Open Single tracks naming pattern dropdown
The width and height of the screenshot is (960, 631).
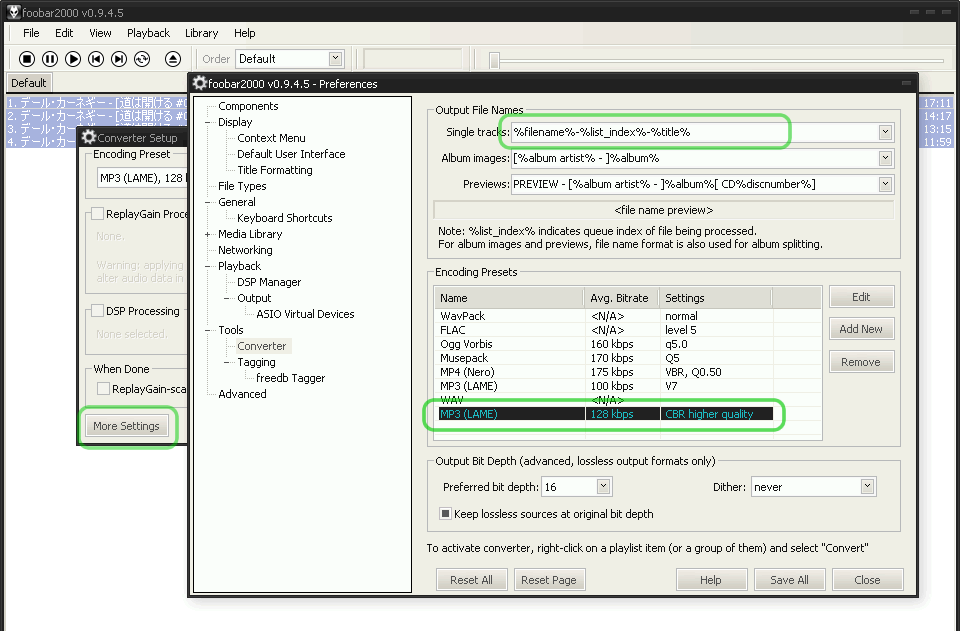point(885,132)
